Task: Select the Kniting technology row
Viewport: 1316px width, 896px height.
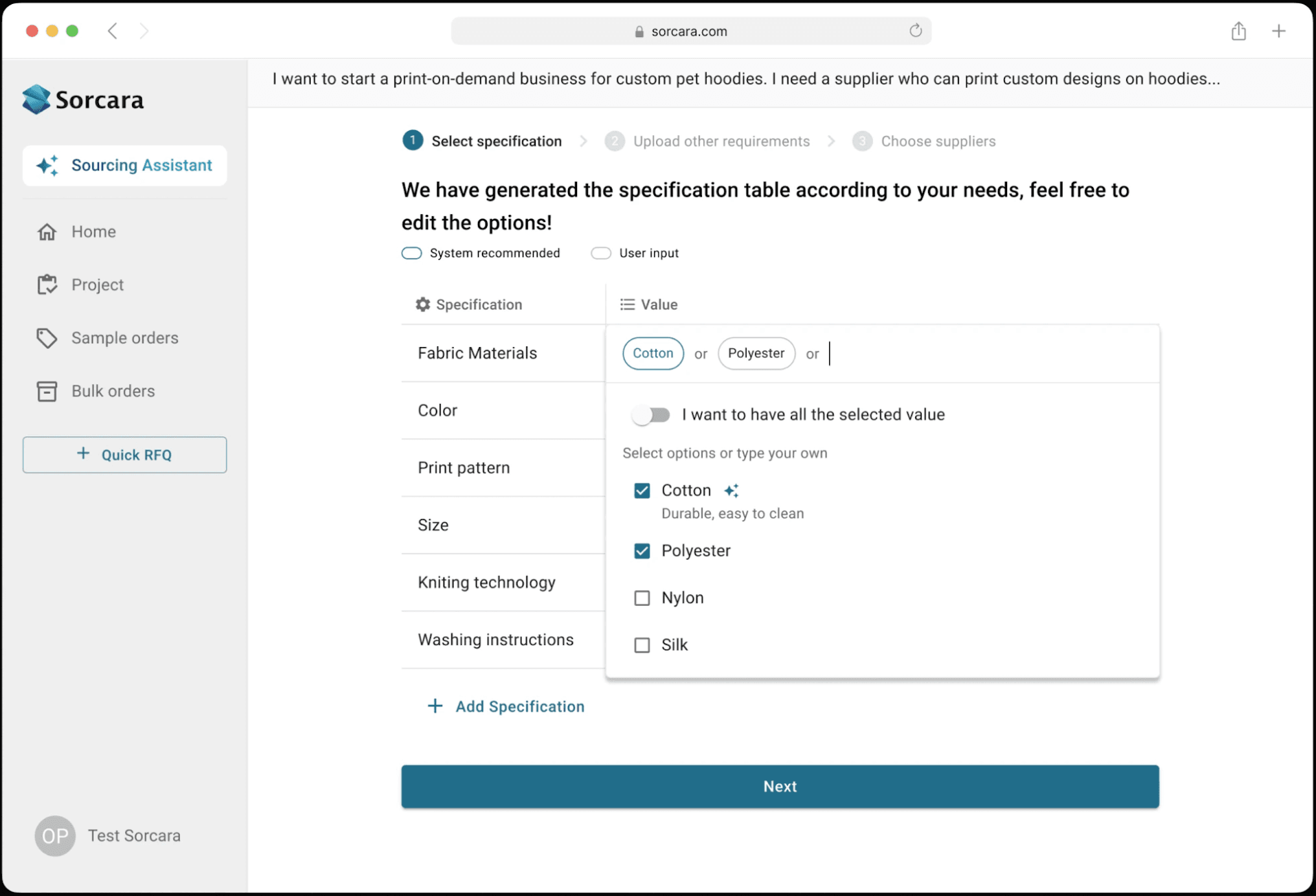Action: (503, 583)
